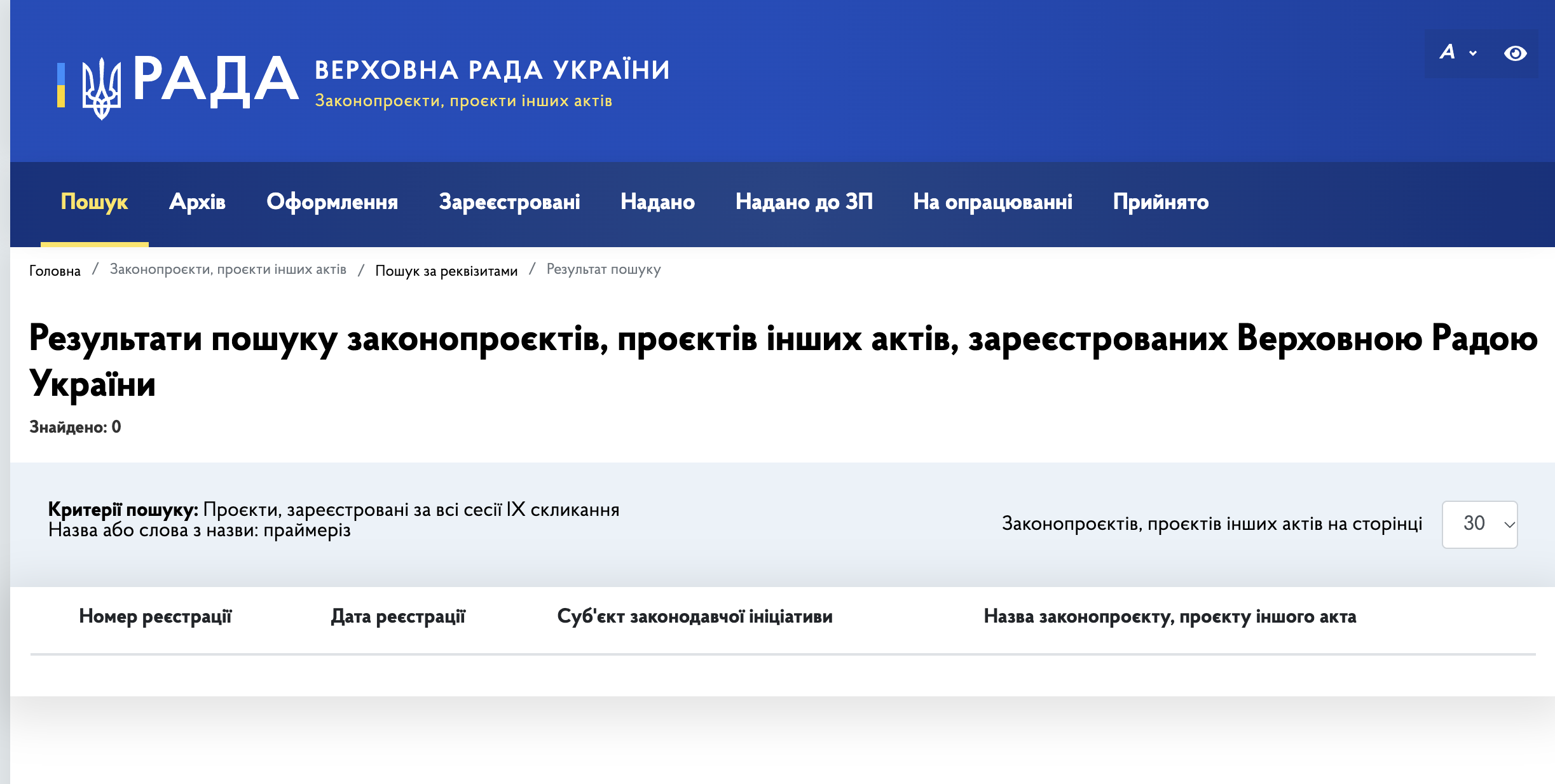This screenshot has height=784, width=1555.
Task: Select the Надано до ЗП tab
Action: pos(804,202)
